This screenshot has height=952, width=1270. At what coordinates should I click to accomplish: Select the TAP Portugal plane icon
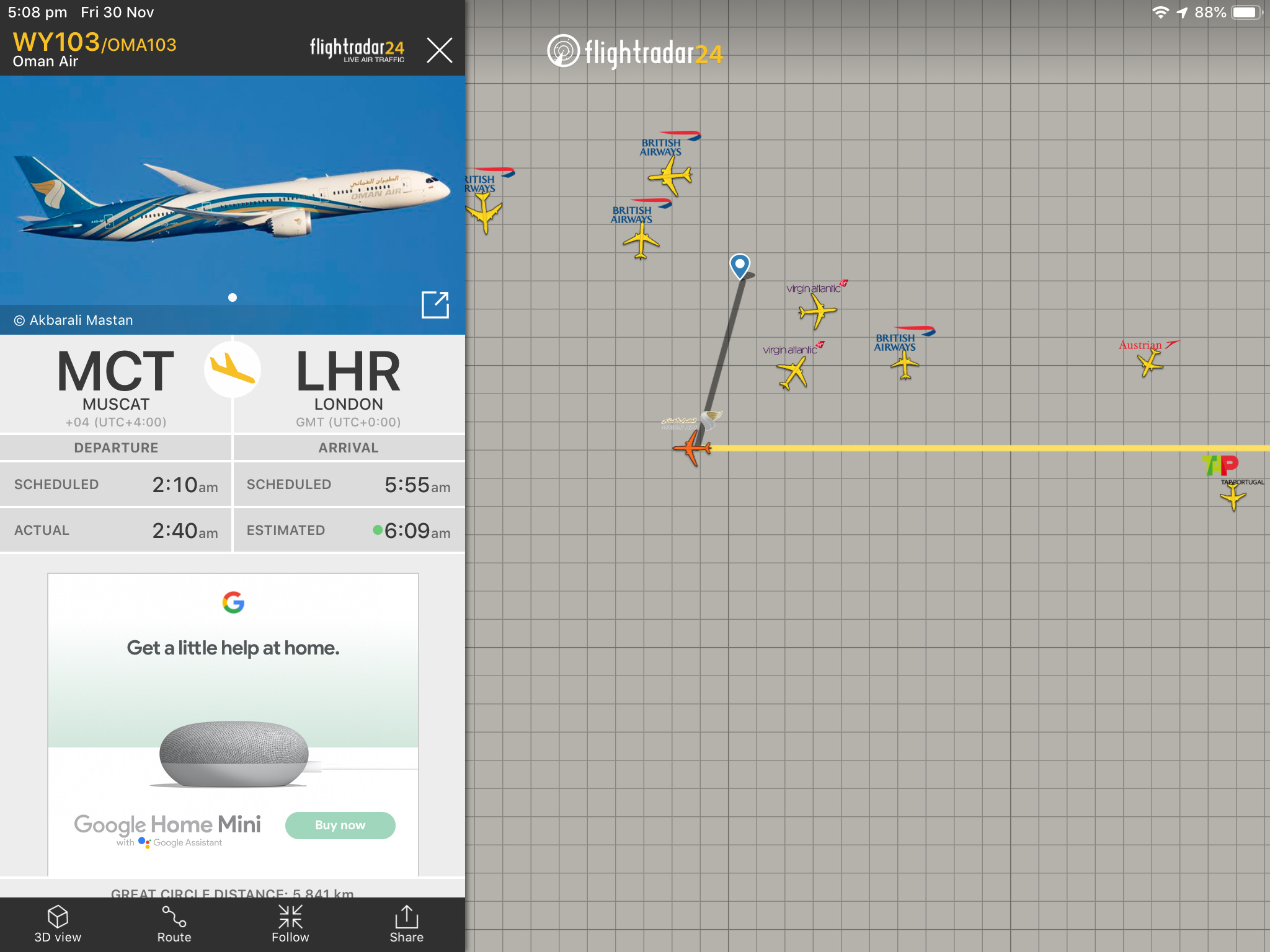(x=1233, y=496)
